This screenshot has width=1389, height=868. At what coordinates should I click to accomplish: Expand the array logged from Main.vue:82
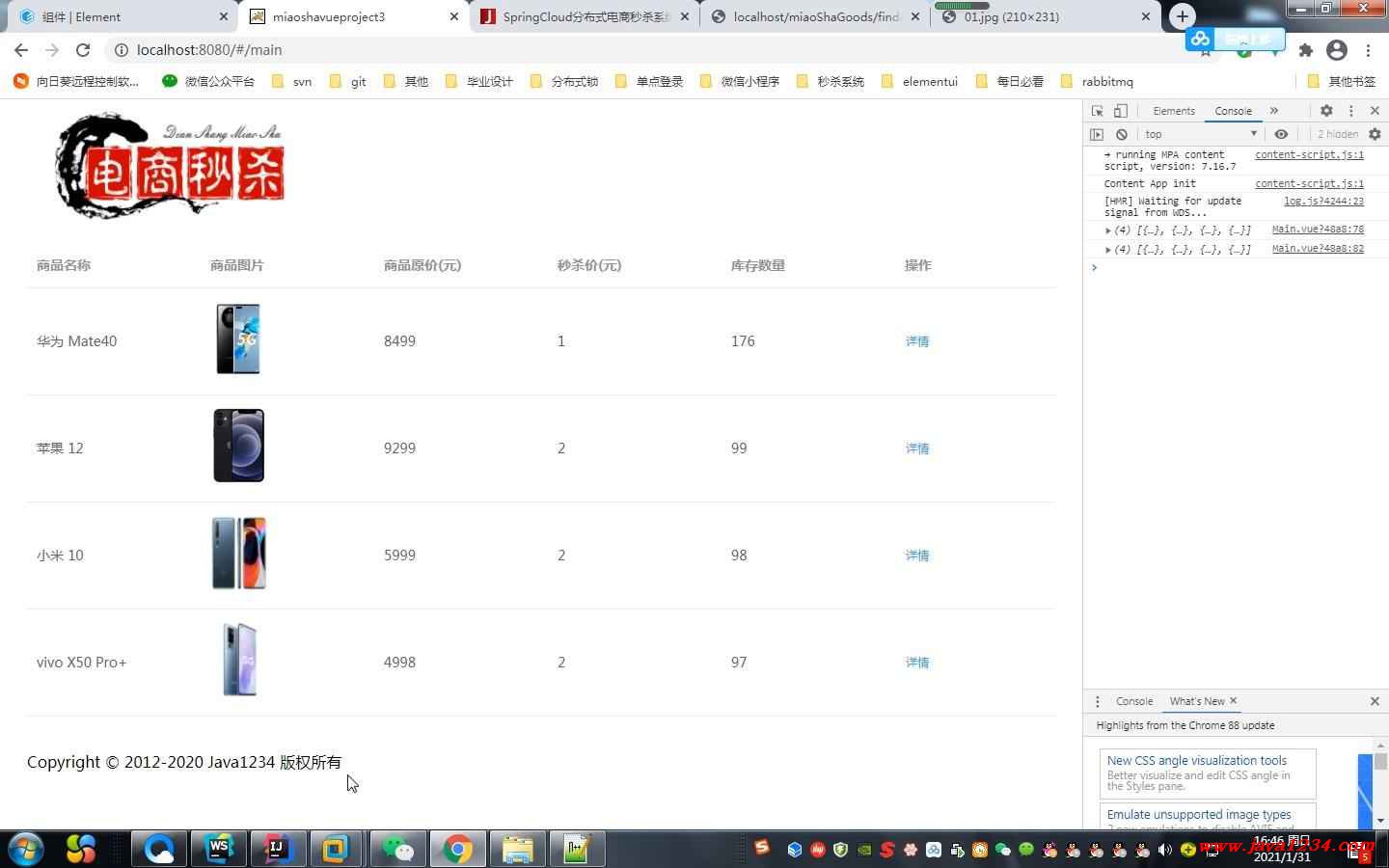(x=1108, y=249)
